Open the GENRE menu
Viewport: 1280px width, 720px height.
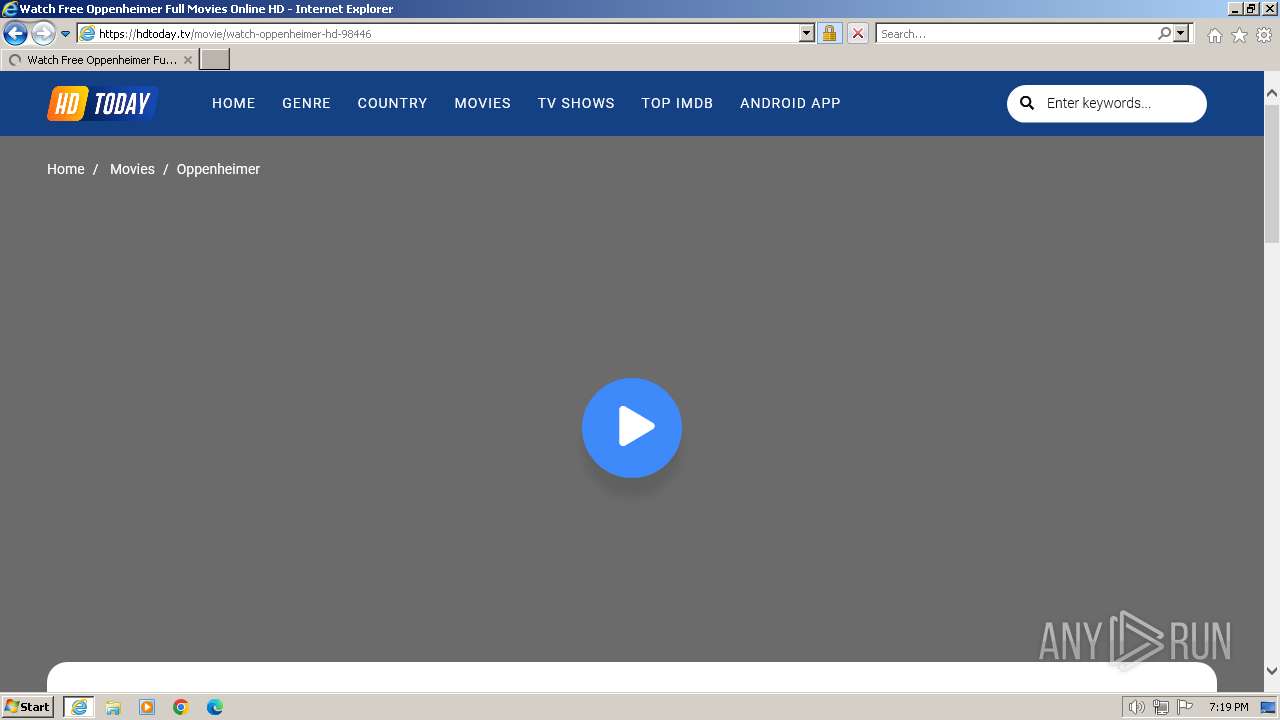306,103
